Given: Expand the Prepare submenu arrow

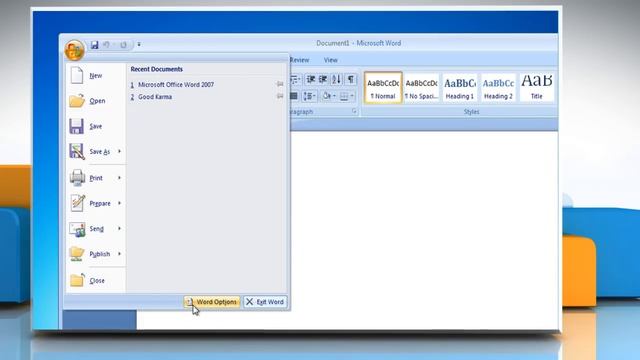Looking at the screenshot, I should coord(120,203).
